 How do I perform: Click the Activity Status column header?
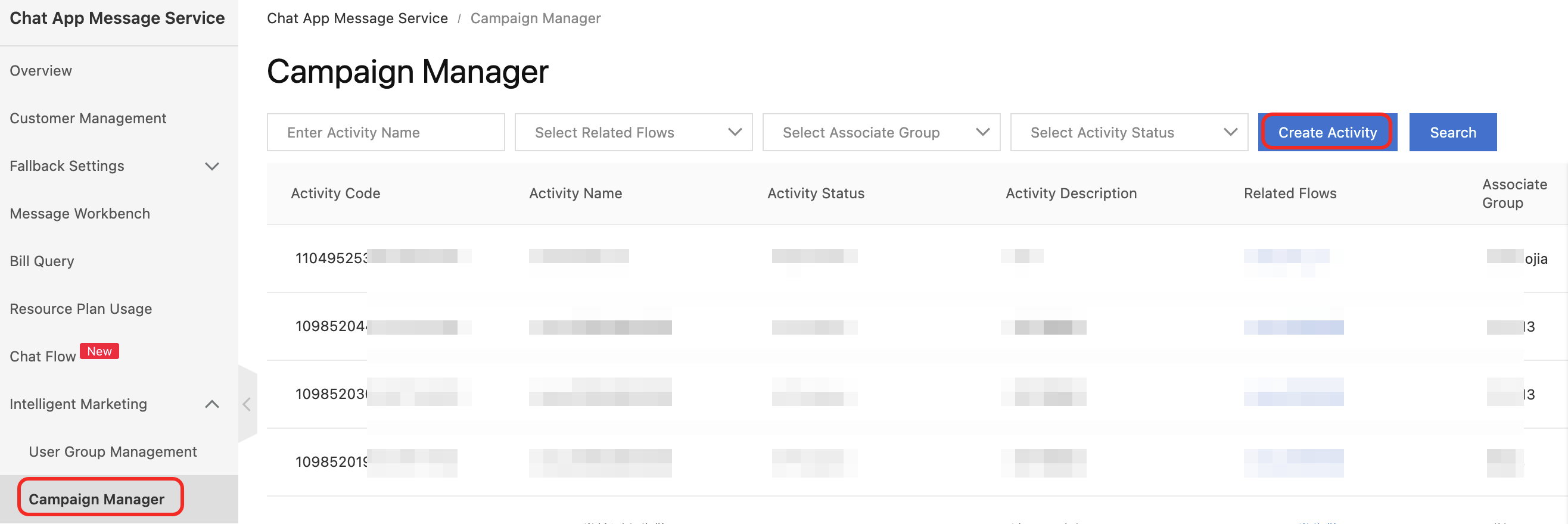point(816,194)
